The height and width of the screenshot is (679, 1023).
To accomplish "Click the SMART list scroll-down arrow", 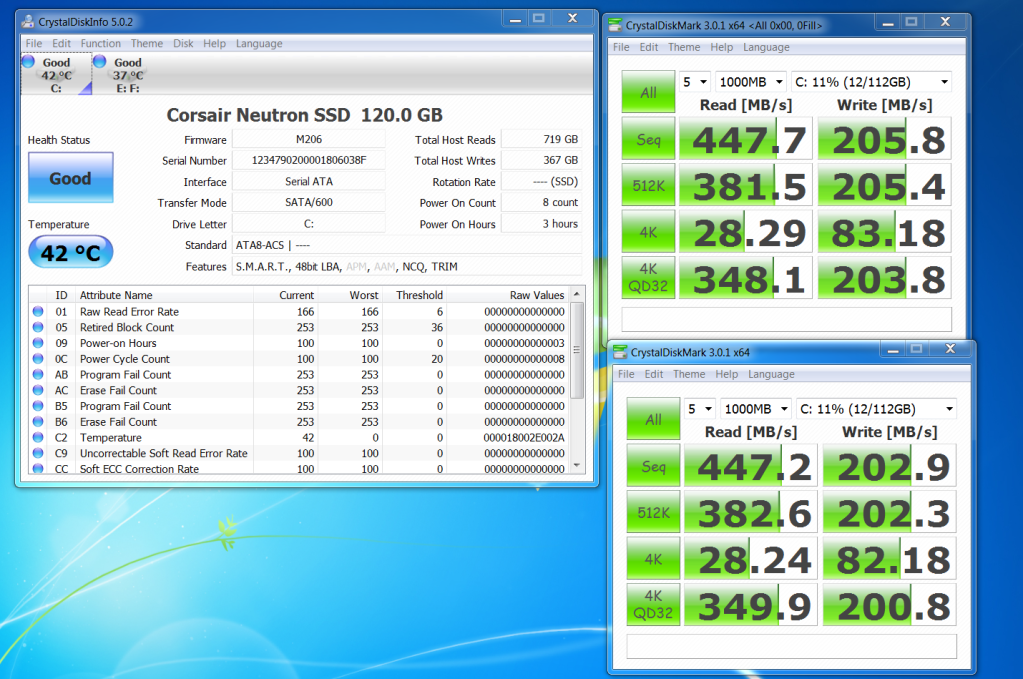I will pyautogui.click(x=577, y=465).
